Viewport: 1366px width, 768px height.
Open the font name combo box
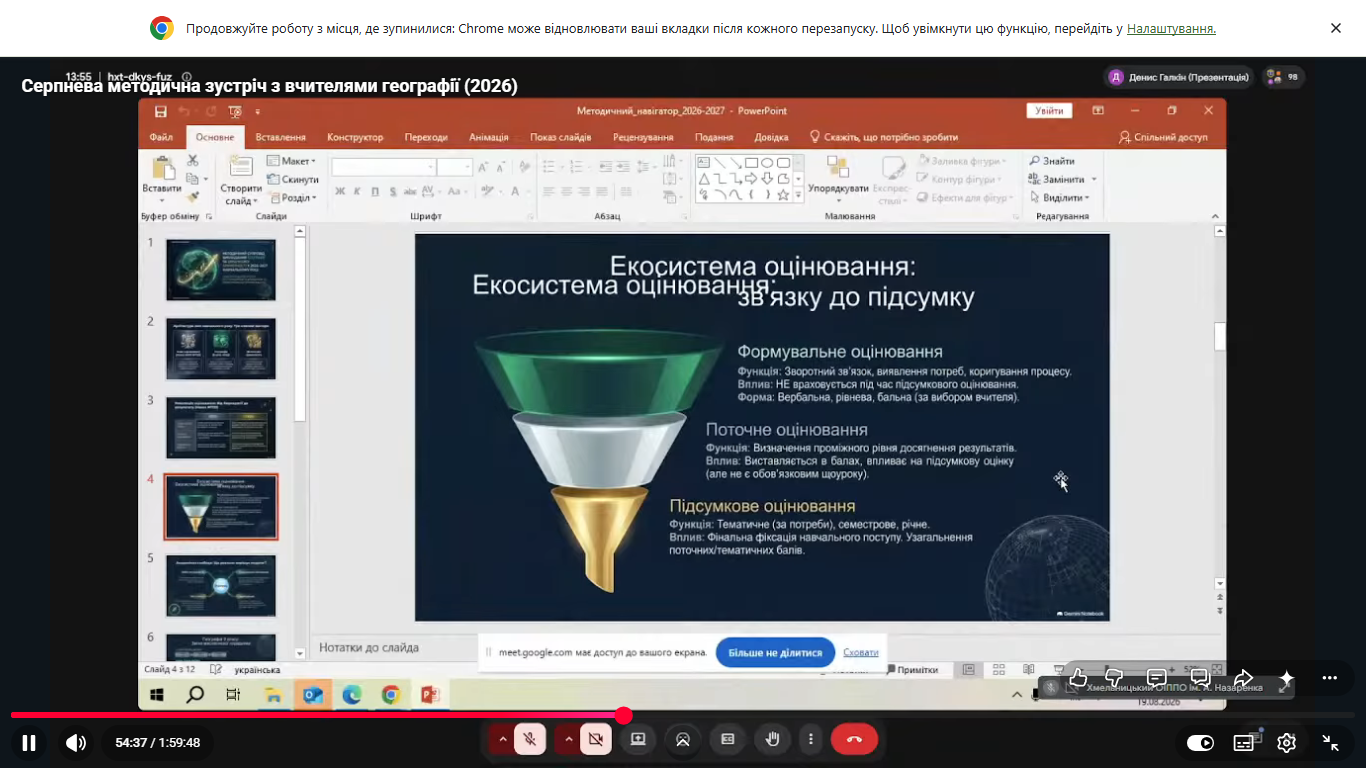coord(383,167)
